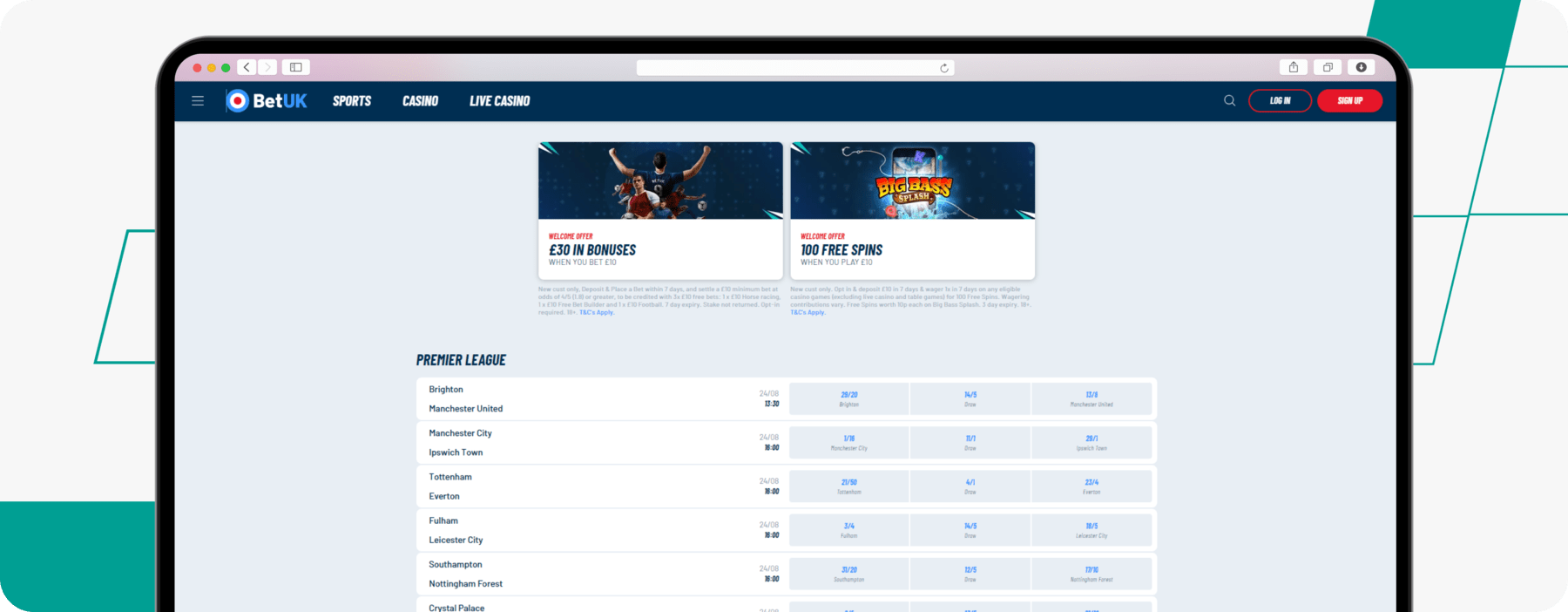Select Brighton win odds 29/20
The image size is (1568, 612).
click(848, 399)
